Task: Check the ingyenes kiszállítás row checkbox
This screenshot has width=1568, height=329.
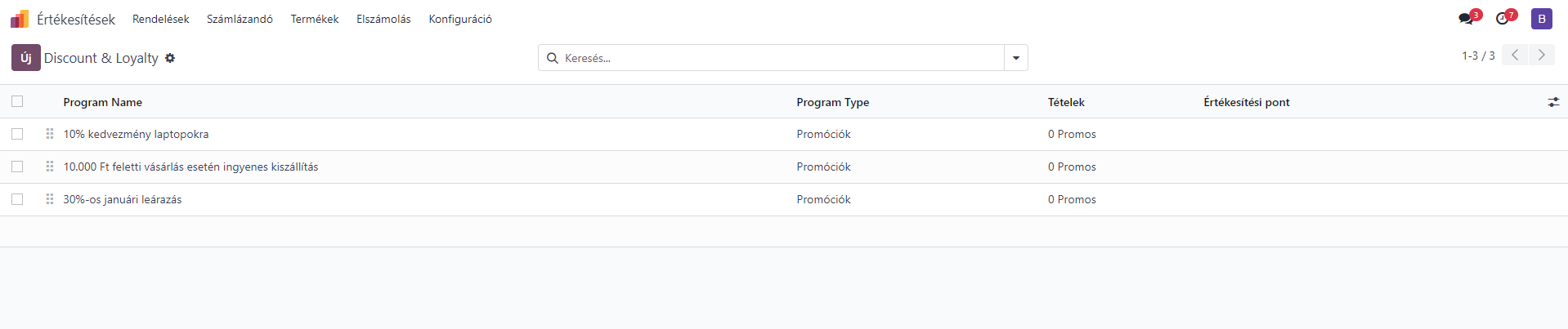Action: tap(17, 167)
